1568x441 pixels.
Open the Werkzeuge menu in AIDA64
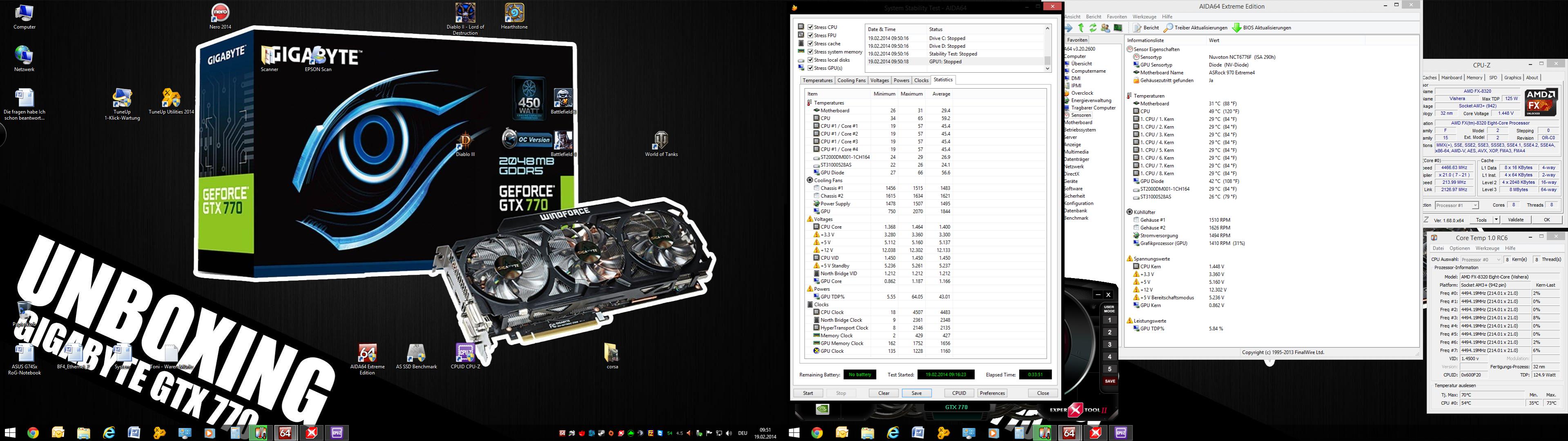tap(1144, 17)
